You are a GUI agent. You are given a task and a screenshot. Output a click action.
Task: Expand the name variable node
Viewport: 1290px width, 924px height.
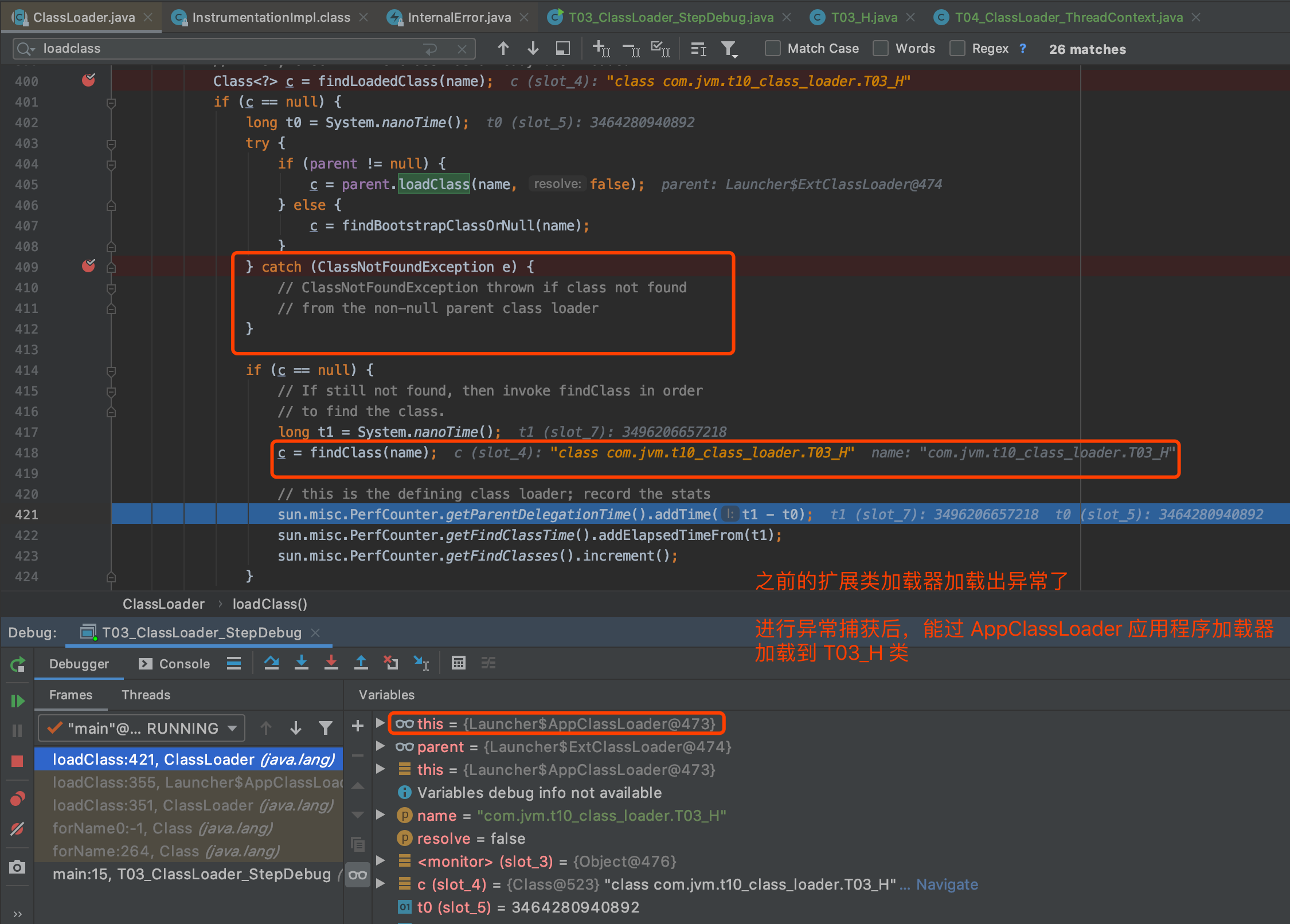coord(380,815)
